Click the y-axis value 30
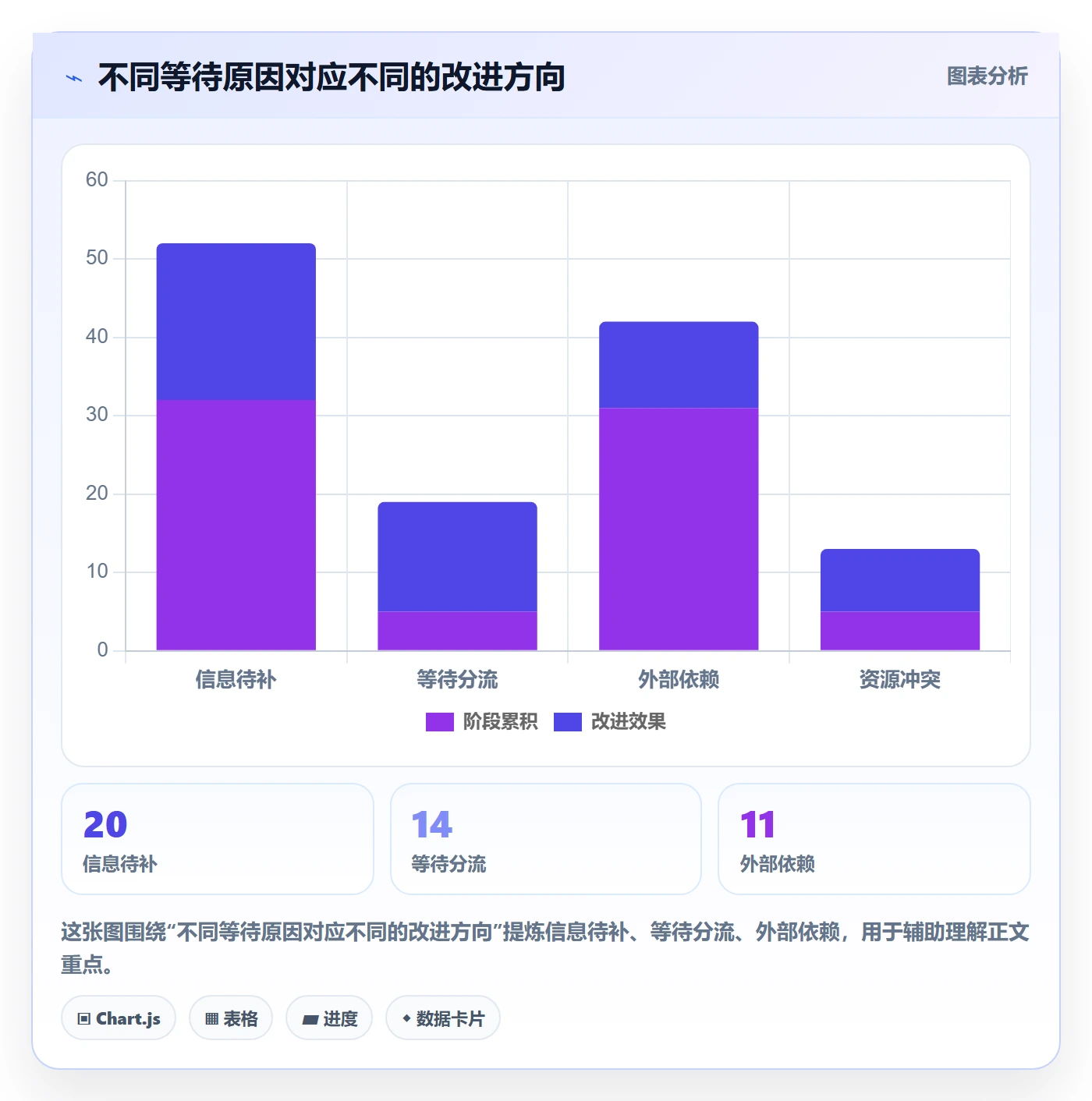The height and width of the screenshot is (1101, 1092). [97, 415]
